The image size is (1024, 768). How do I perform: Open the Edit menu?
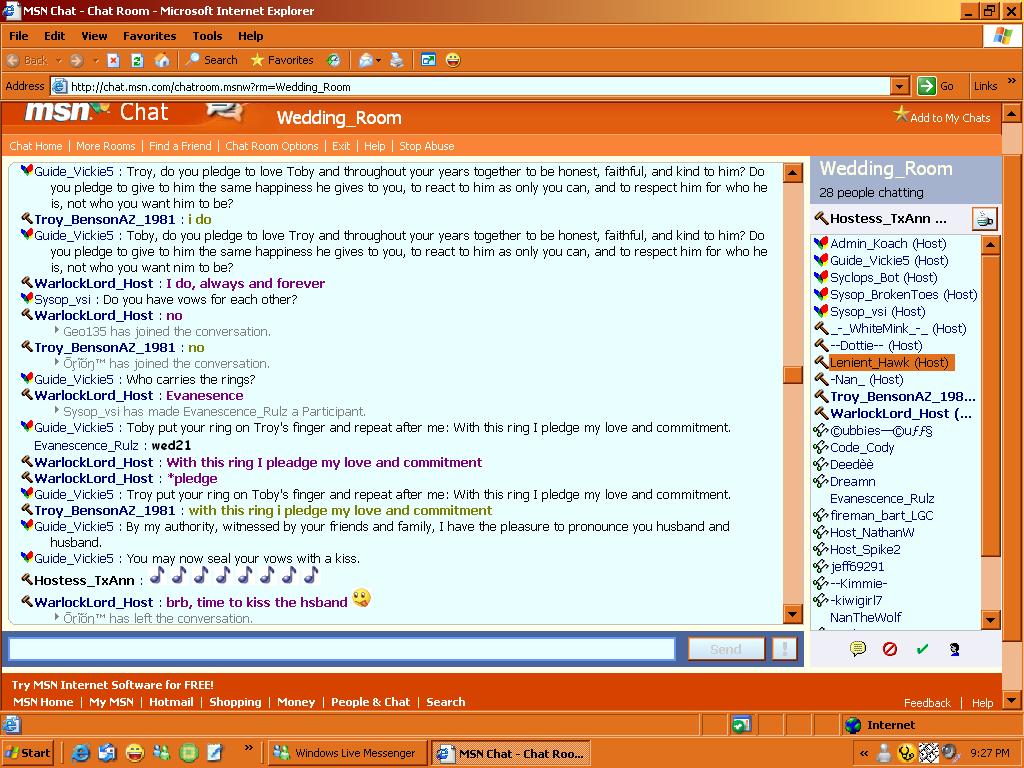(54, 36)
